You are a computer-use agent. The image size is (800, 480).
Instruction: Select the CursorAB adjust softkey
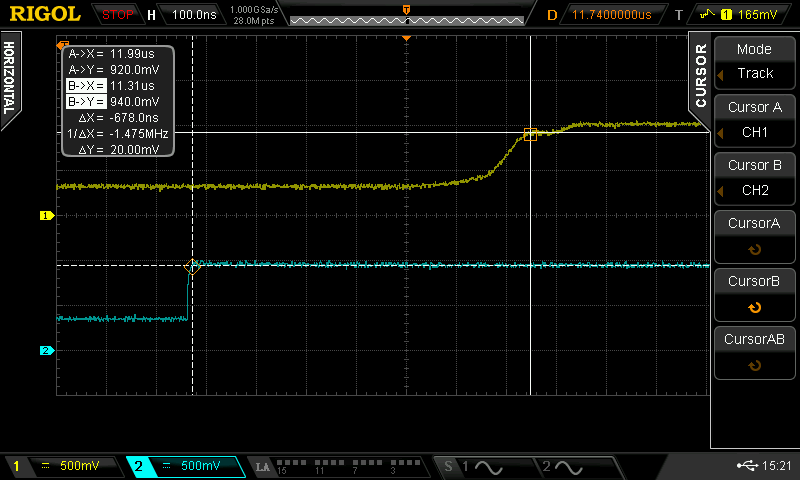coord(755,352)
